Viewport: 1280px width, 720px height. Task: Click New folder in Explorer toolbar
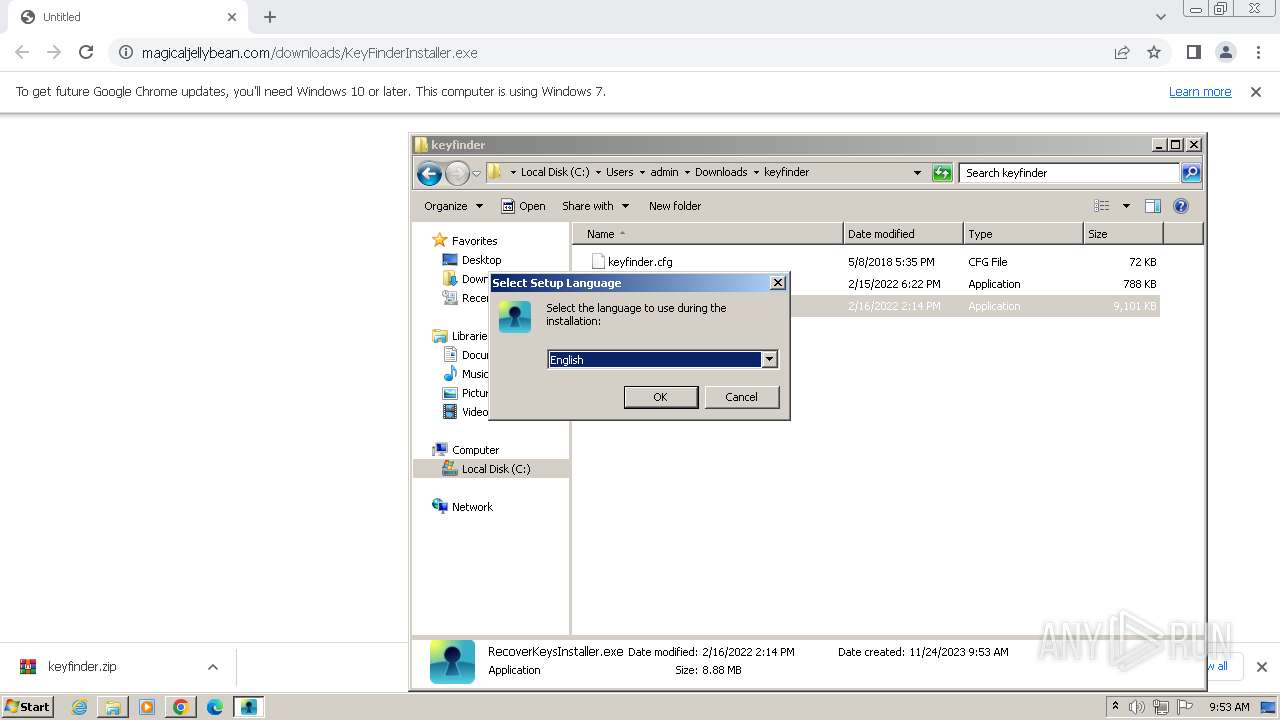point(675,206)
